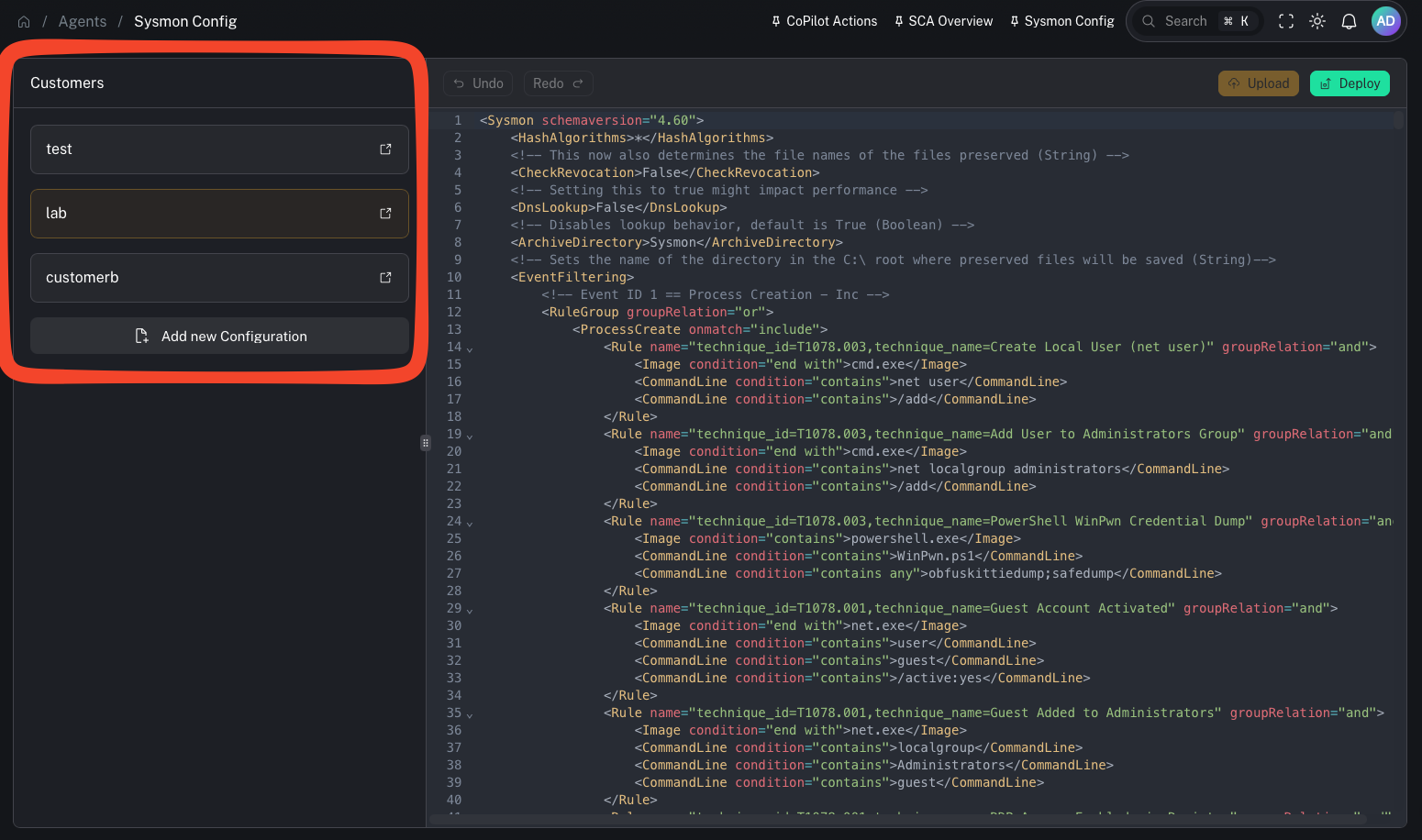The image size is (1422, 840).
Task: Collapse the Guest Account Activated rule
Action: 469,610
